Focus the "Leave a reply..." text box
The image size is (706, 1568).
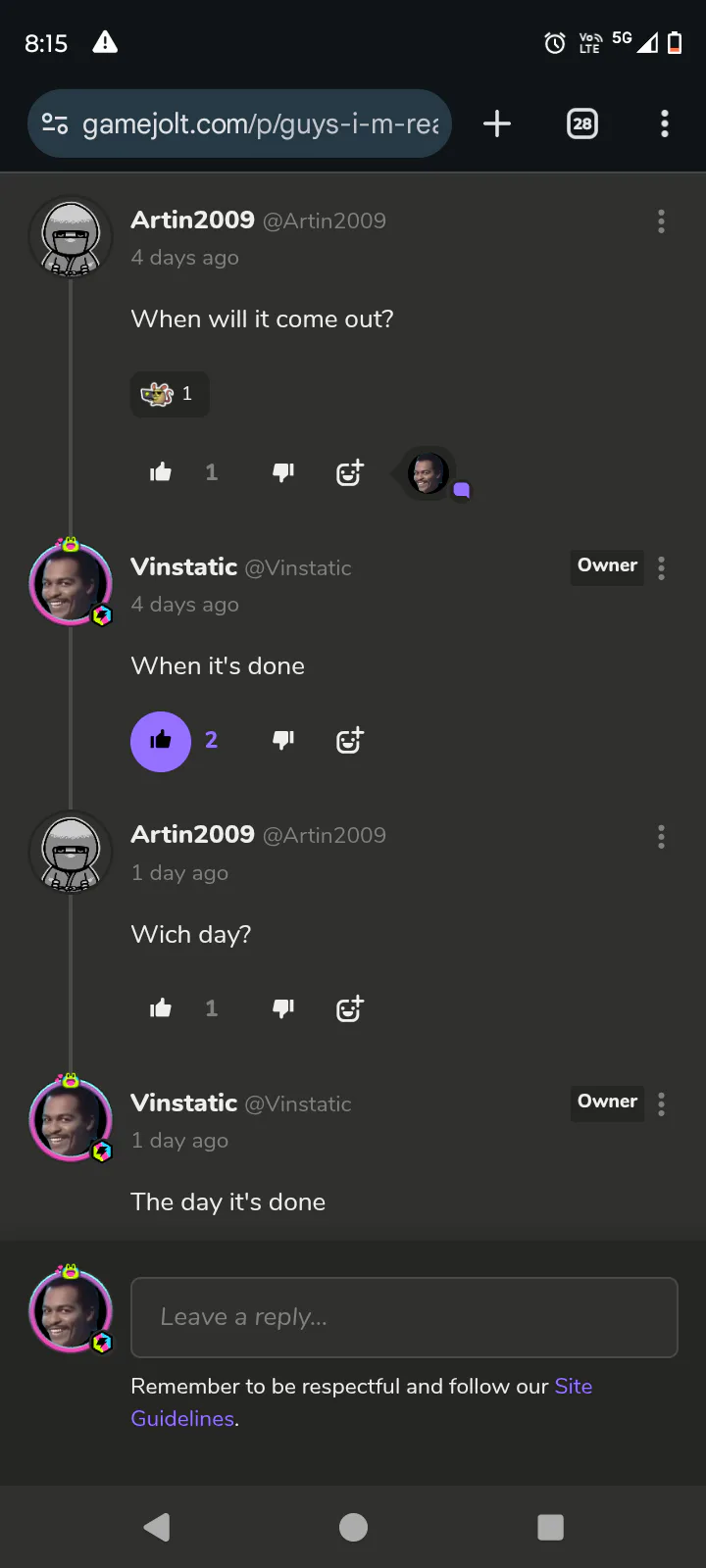(x=404, y=1317)
